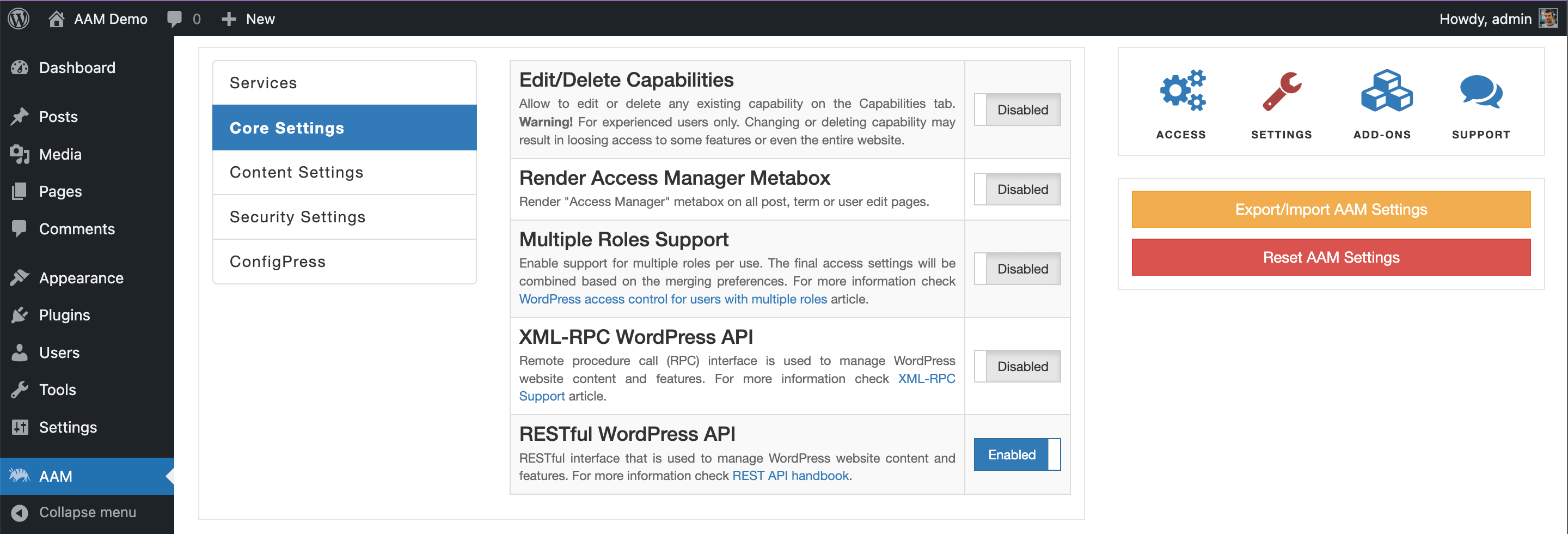The height and width of the screenshot is (534, 1568).
Task: Toggle Edit/Delete Capabilities switch
Action: click(x=1017, y=110)
